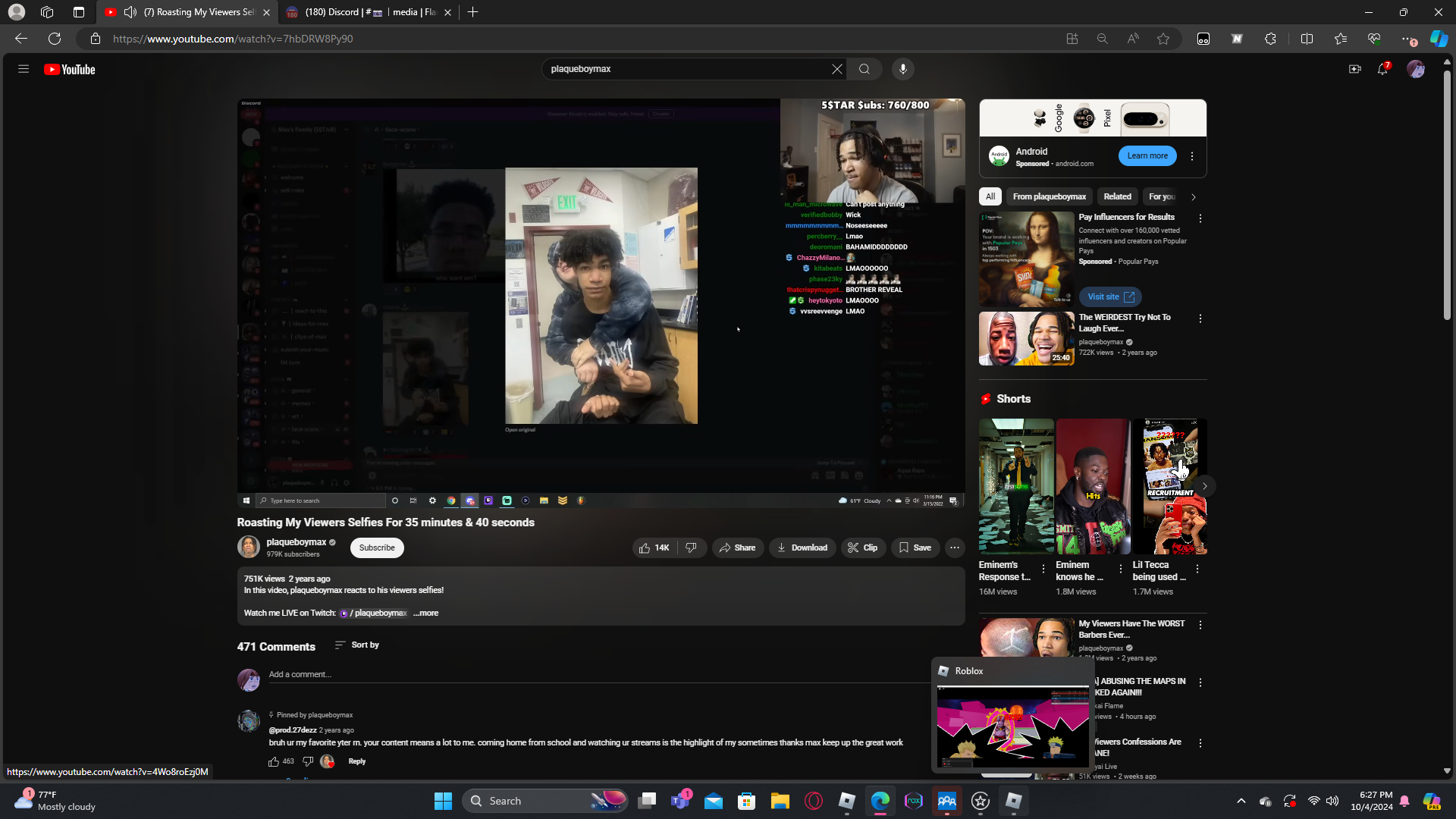This screenshot has height=819, width=1456.
Task: Show hidden system tray icons
Action: tap(1241, 801)
